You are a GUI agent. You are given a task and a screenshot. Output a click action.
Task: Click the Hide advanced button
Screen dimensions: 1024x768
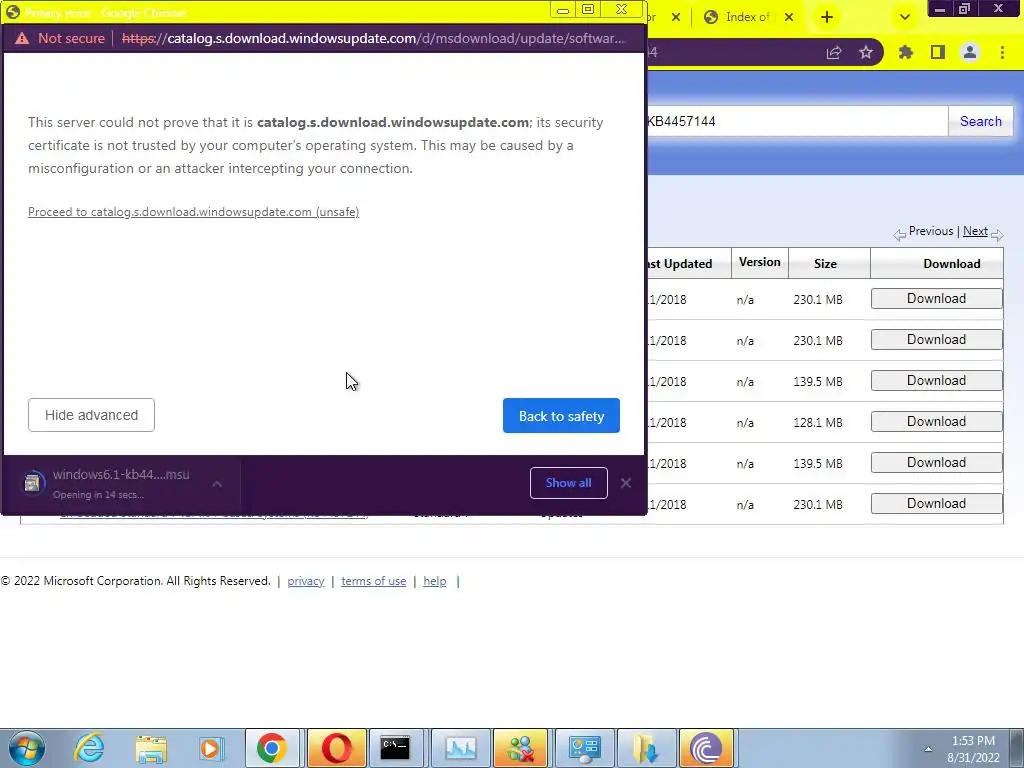(x=91, y=415)
